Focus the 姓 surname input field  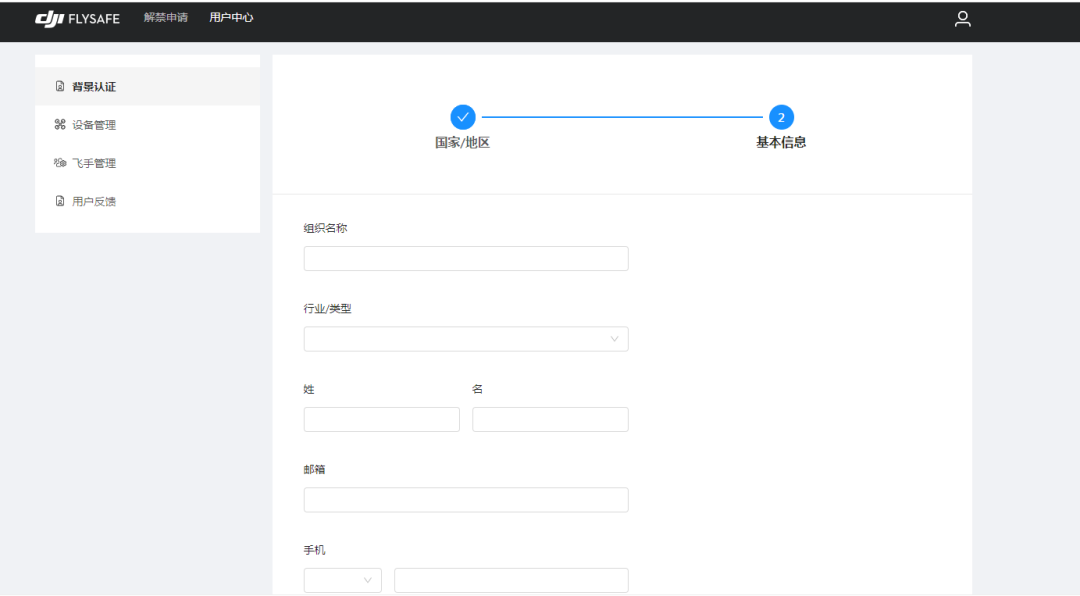(x=382, y=420)
